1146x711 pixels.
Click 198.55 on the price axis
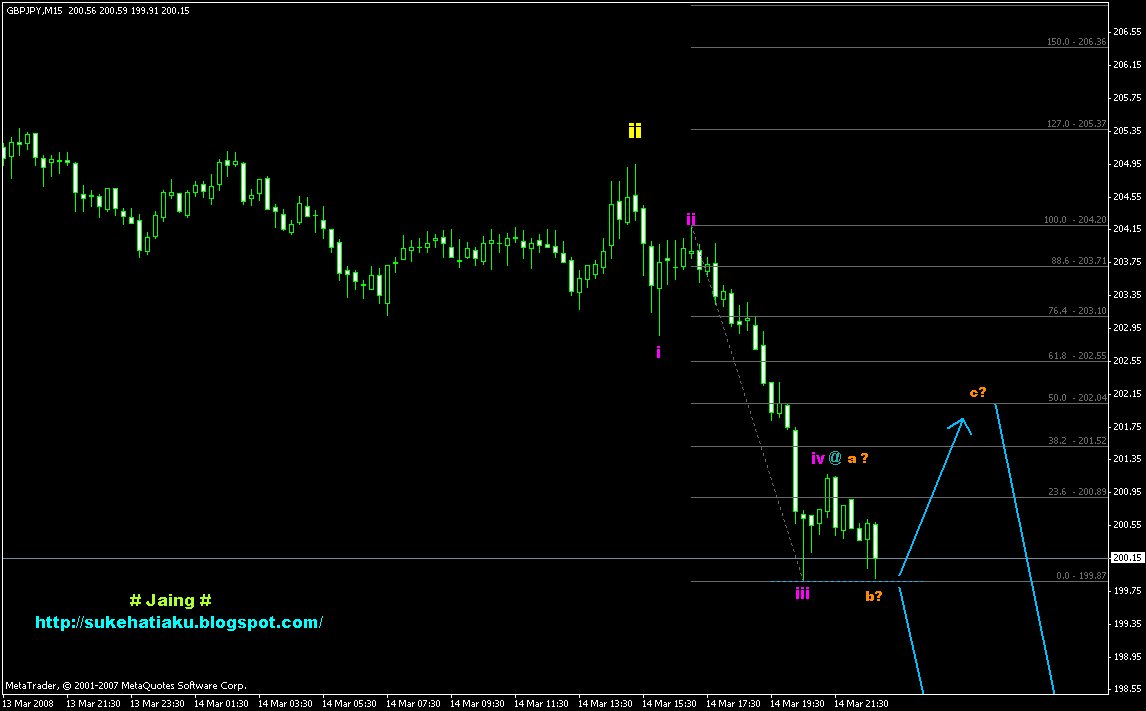(x=1127, y=688)
